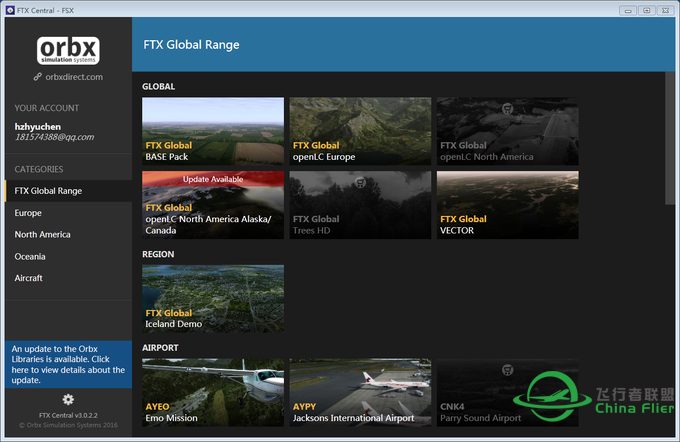680x442 pixels.
Task: Open the orbxdirect.com link
Action: [74, 77]
